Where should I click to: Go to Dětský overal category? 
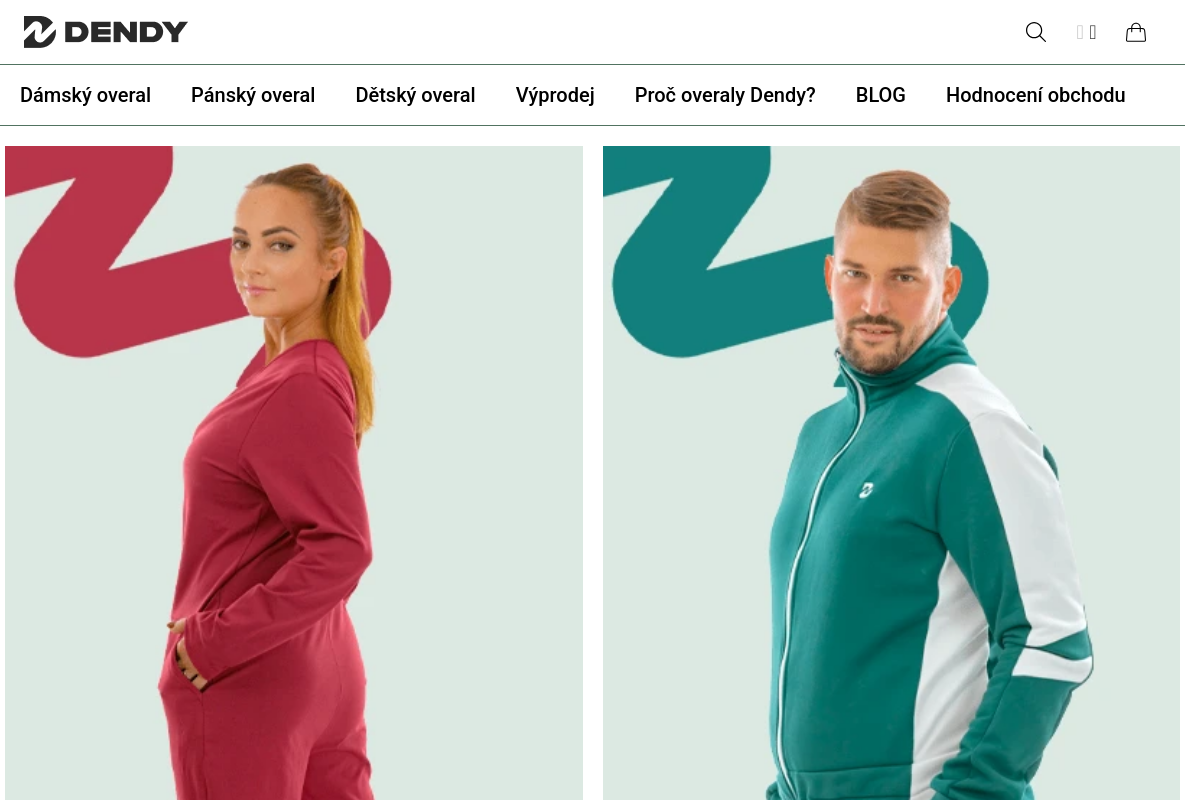click(415, 95)
